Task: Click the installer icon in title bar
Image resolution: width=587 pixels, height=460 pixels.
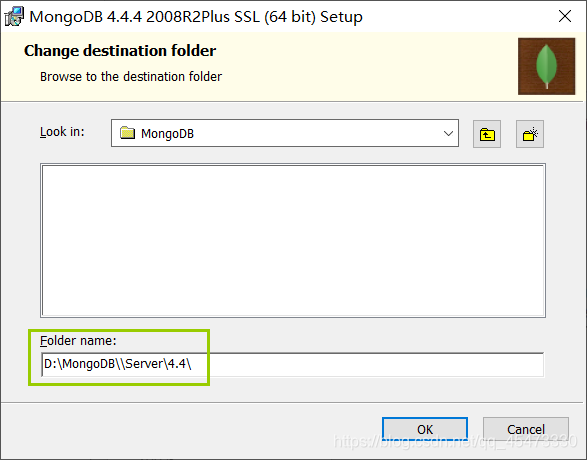Action: tap(14, 16)
